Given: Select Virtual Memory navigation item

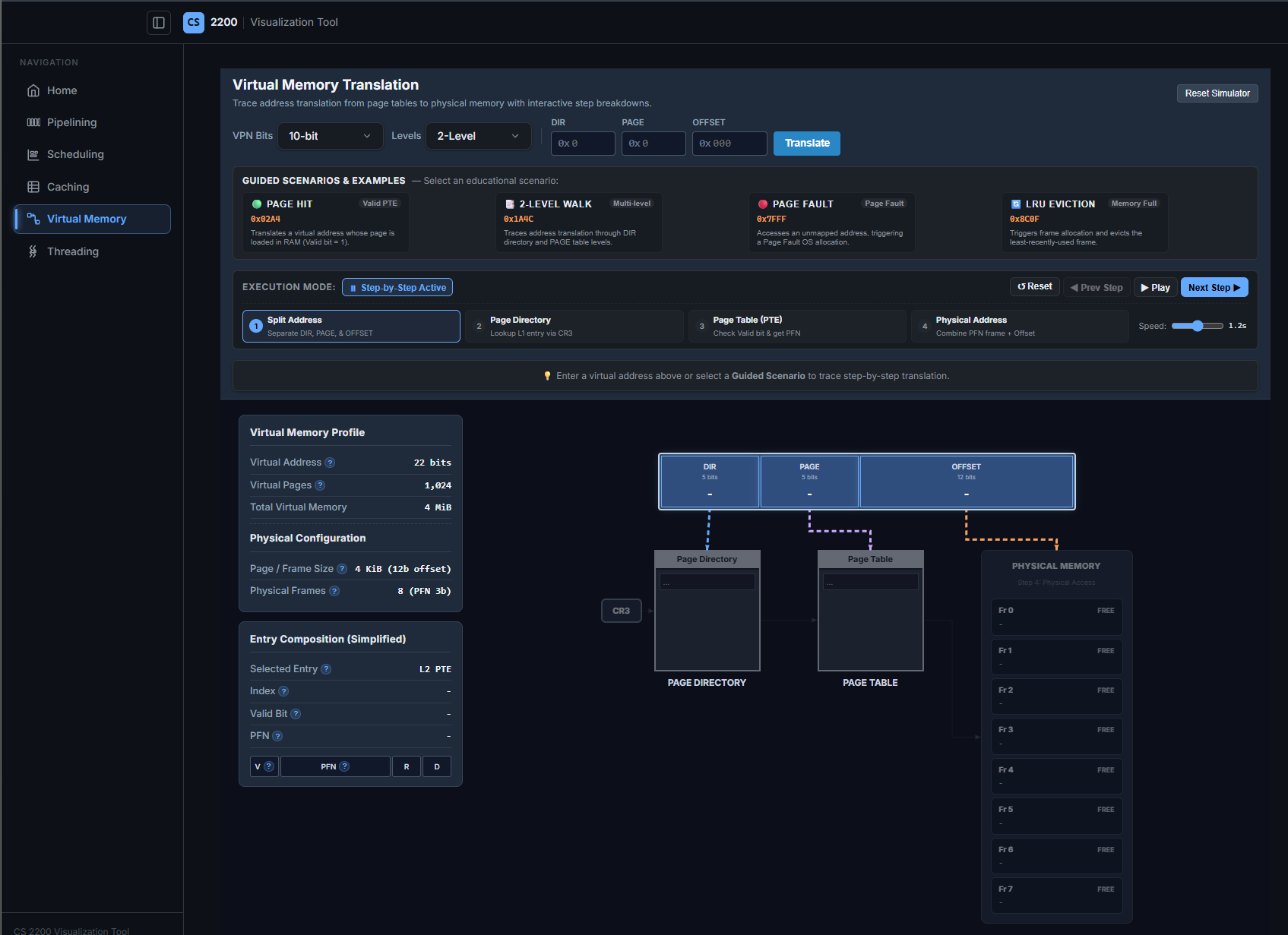Looking at the screenshot, I should point(92,219).
